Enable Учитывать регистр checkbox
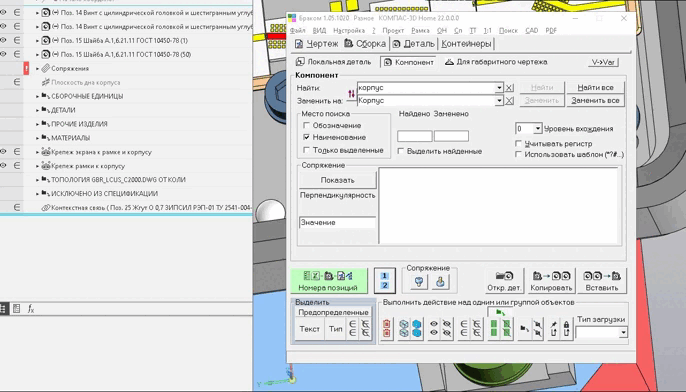Viewport: 686px width, 392px height. pos(518,144)
